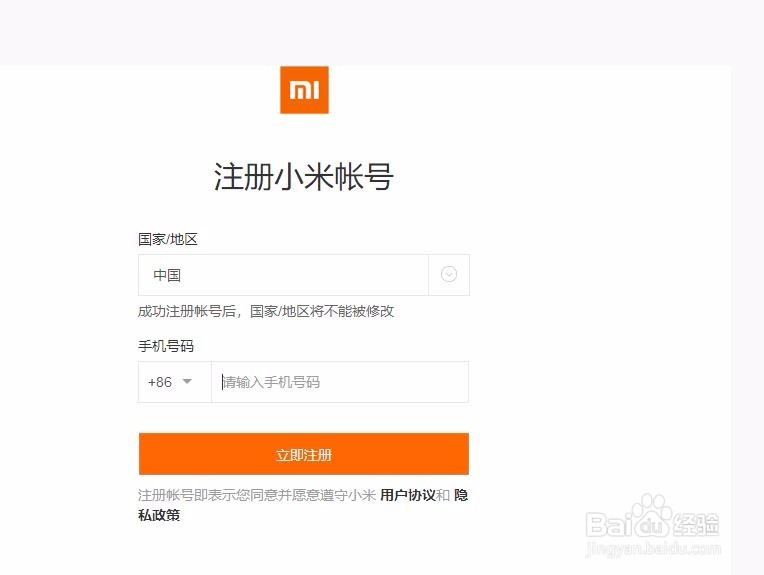This screenshot has width=764, height=575.
Task: Focus the 请输入手机号码 phone field
Action: [x=340, y=382]
